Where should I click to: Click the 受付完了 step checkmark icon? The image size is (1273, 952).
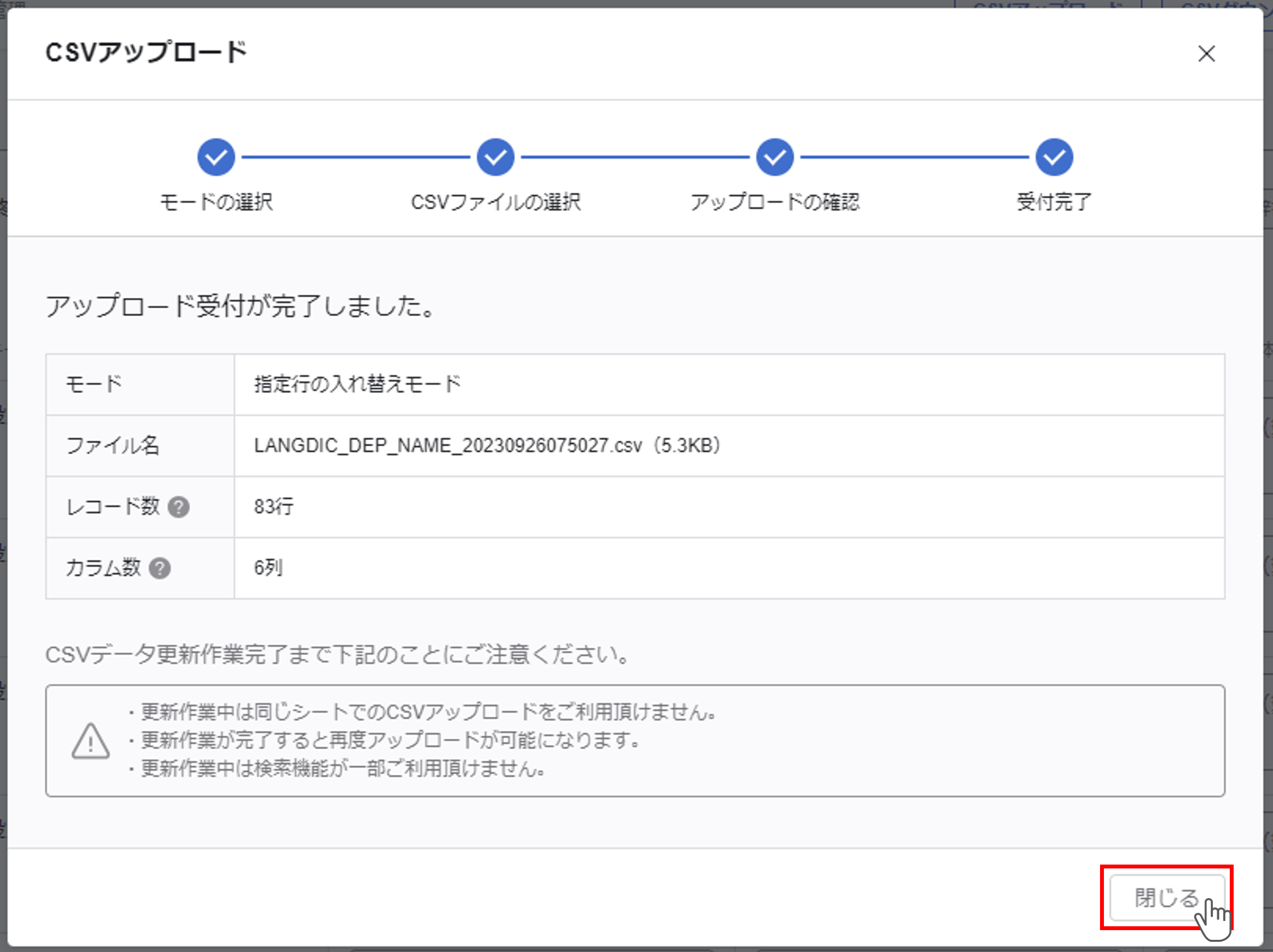[1054, 156]
